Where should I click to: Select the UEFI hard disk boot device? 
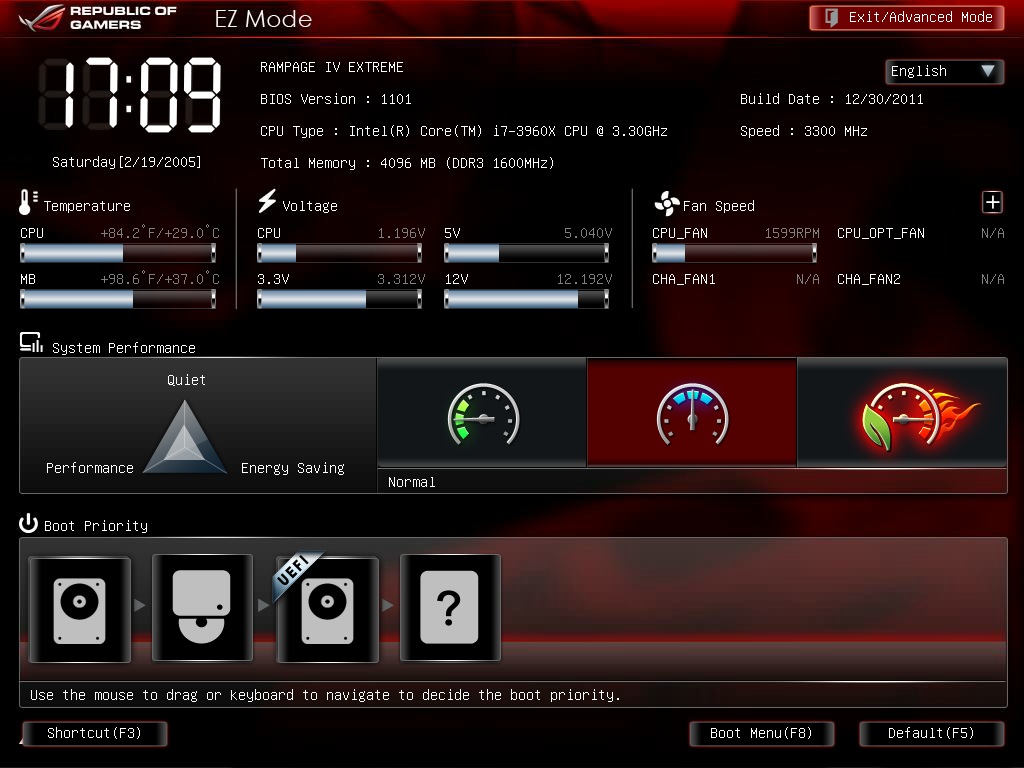point(328,609)
